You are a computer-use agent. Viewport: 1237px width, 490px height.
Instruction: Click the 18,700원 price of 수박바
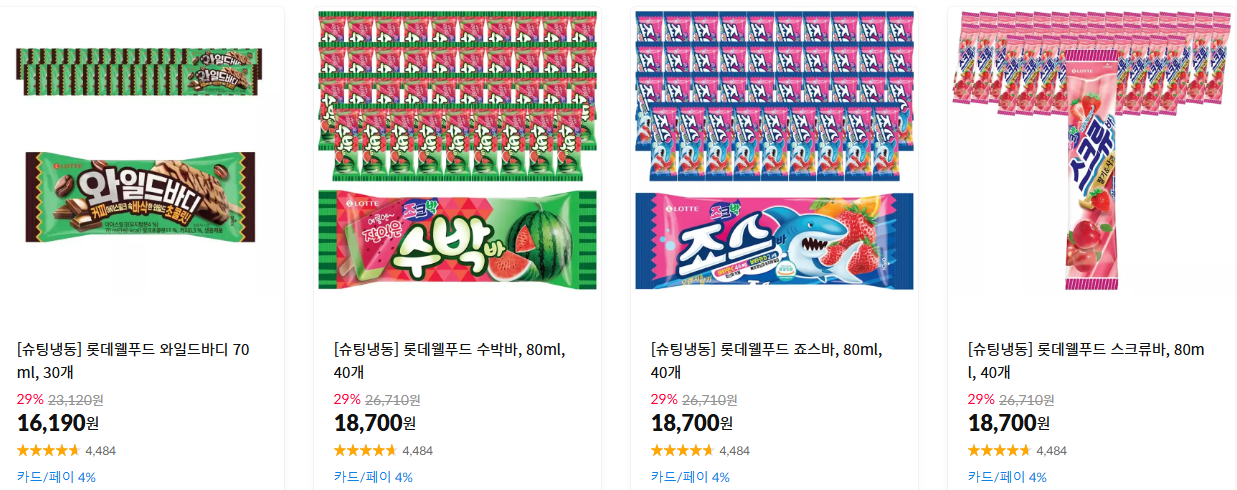tap(375, 423)
